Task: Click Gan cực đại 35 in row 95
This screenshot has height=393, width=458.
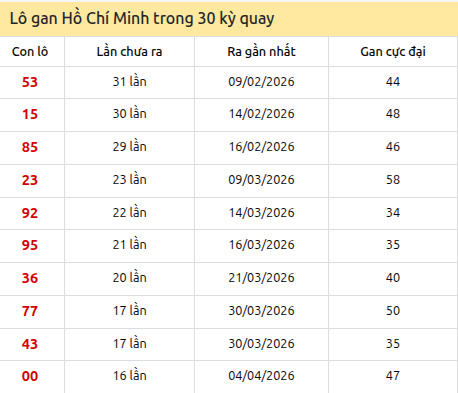Action: [x=393, y=245]
